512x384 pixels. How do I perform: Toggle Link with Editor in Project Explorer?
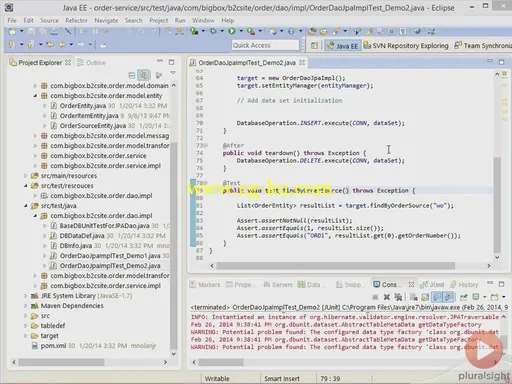click(144, 75)
